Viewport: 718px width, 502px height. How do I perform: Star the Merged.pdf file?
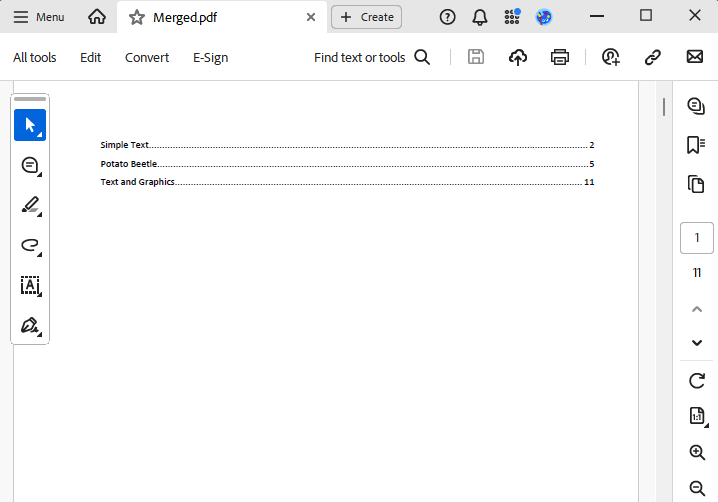[x=137, y=17]
